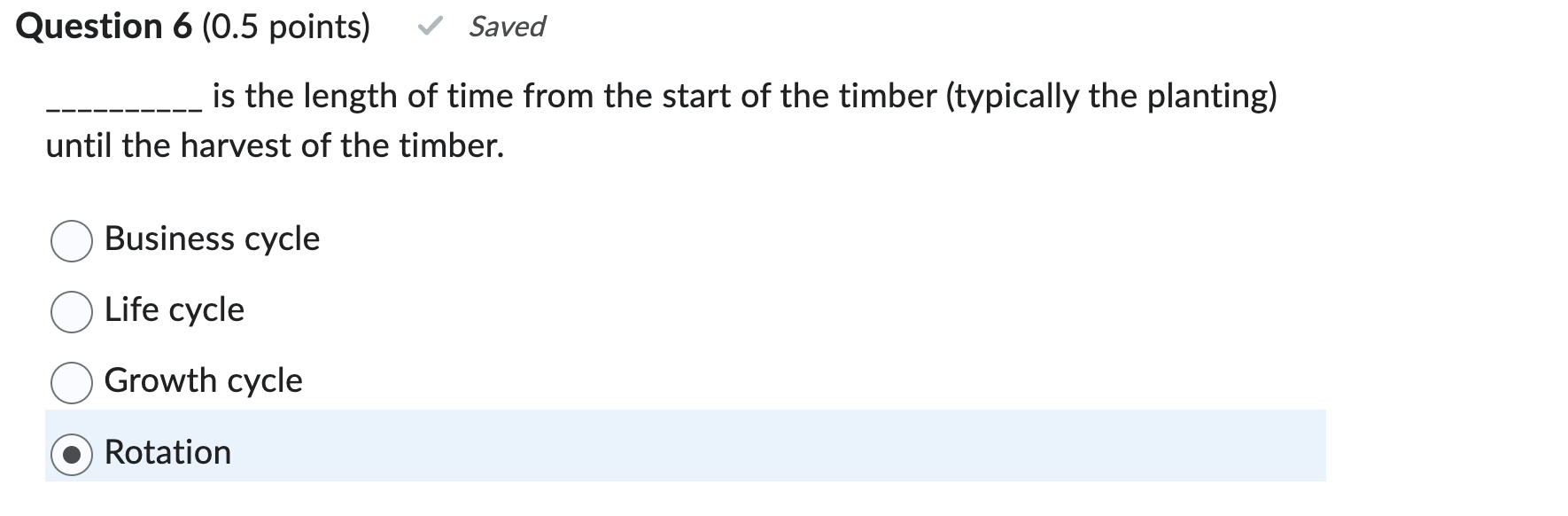The width and height of the screenshot is (1568, 516).
Task: Click the Rotation answer label
Action: 167,453
